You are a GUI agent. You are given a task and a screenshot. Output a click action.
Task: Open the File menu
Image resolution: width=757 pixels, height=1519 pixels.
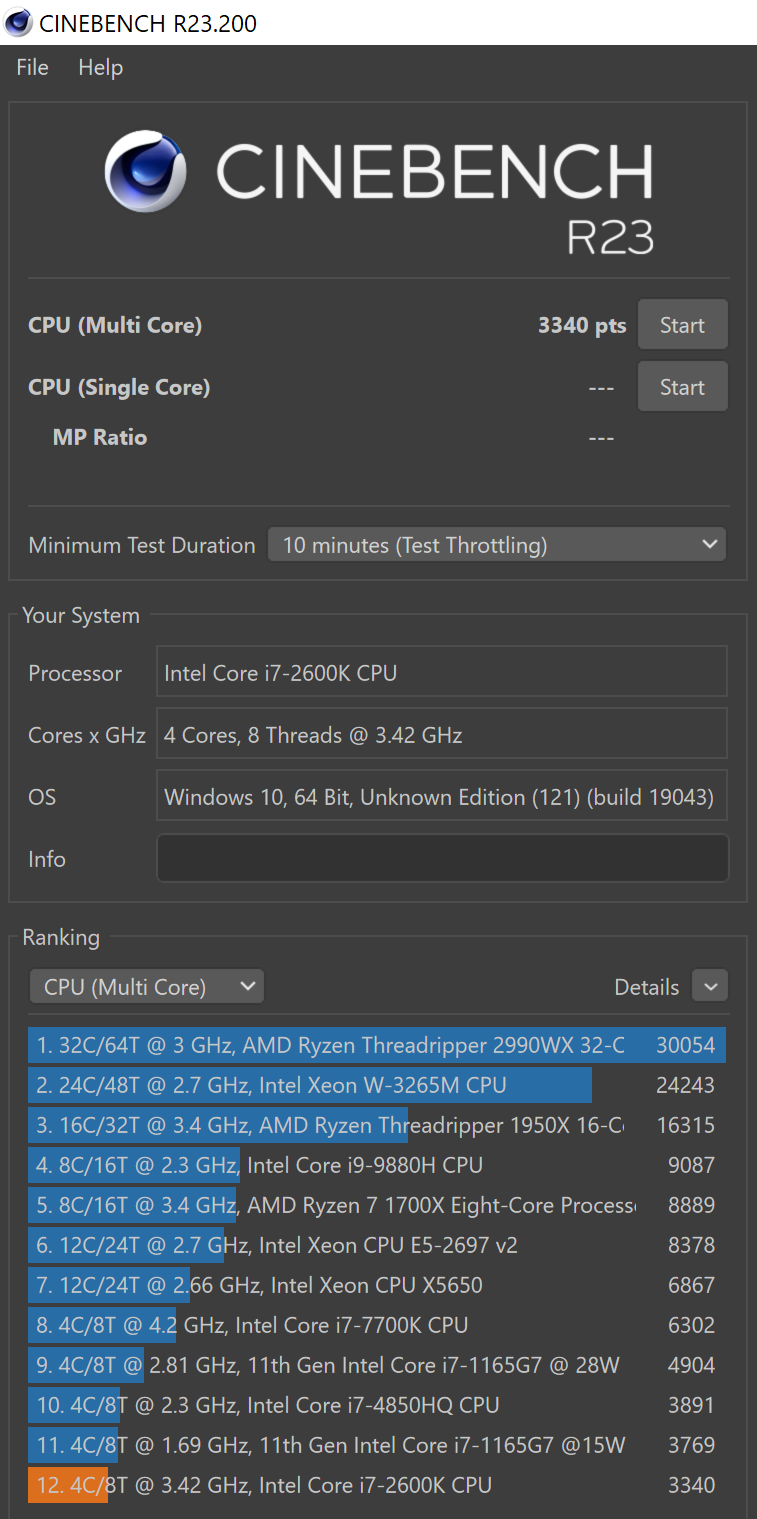click(32, 68)
